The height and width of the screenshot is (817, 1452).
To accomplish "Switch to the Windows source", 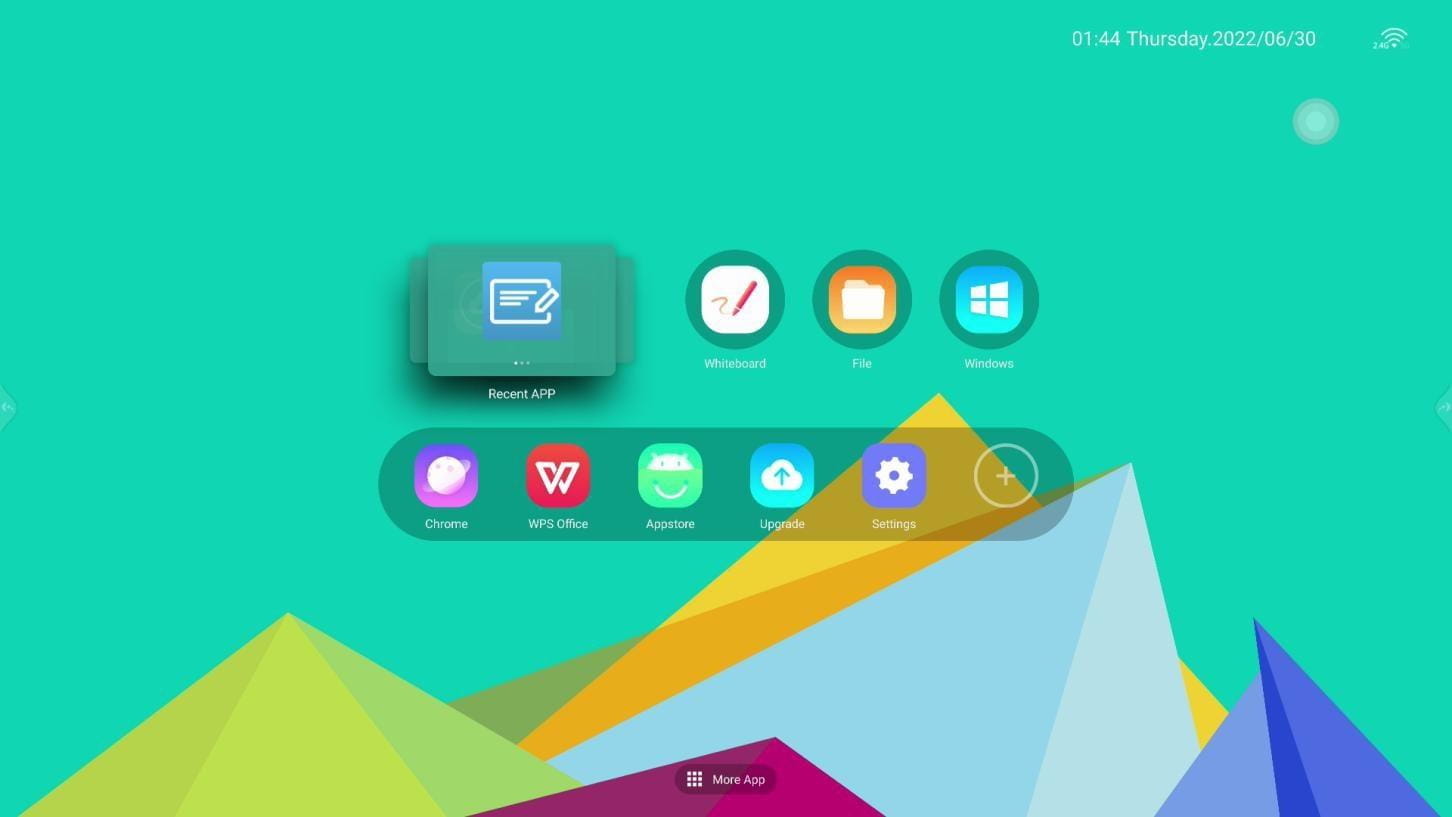I will click(x=989, y=299).
